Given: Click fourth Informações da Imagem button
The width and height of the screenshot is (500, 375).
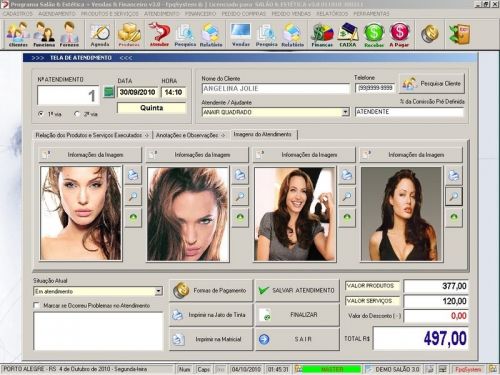Looking at the screenshot, I should [x=411, y=155].
